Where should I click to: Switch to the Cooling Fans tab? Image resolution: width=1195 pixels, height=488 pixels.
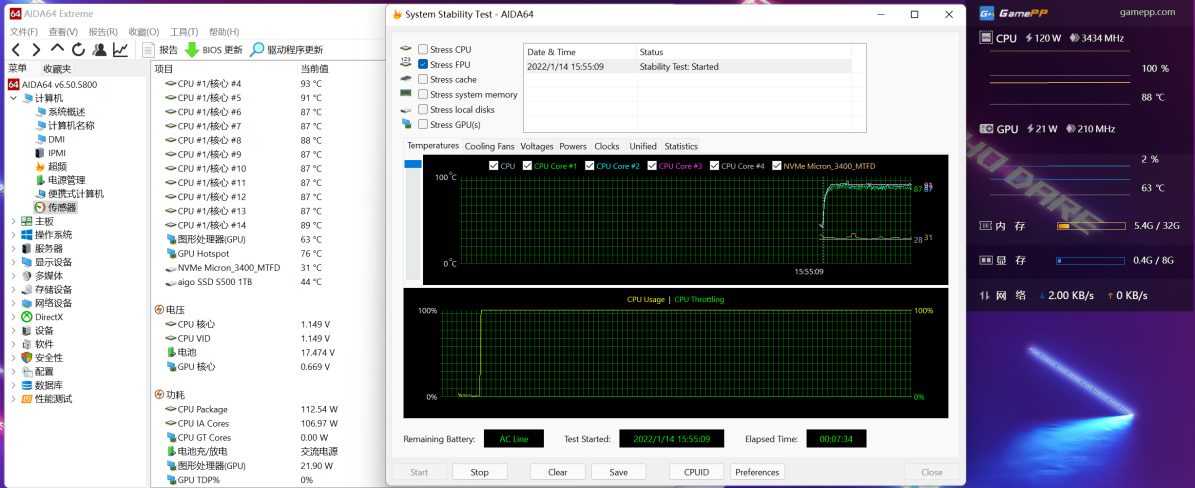489,146
